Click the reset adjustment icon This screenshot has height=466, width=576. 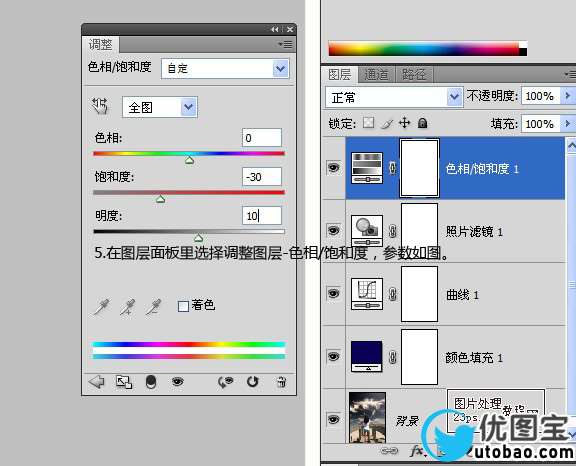point(252,382)
